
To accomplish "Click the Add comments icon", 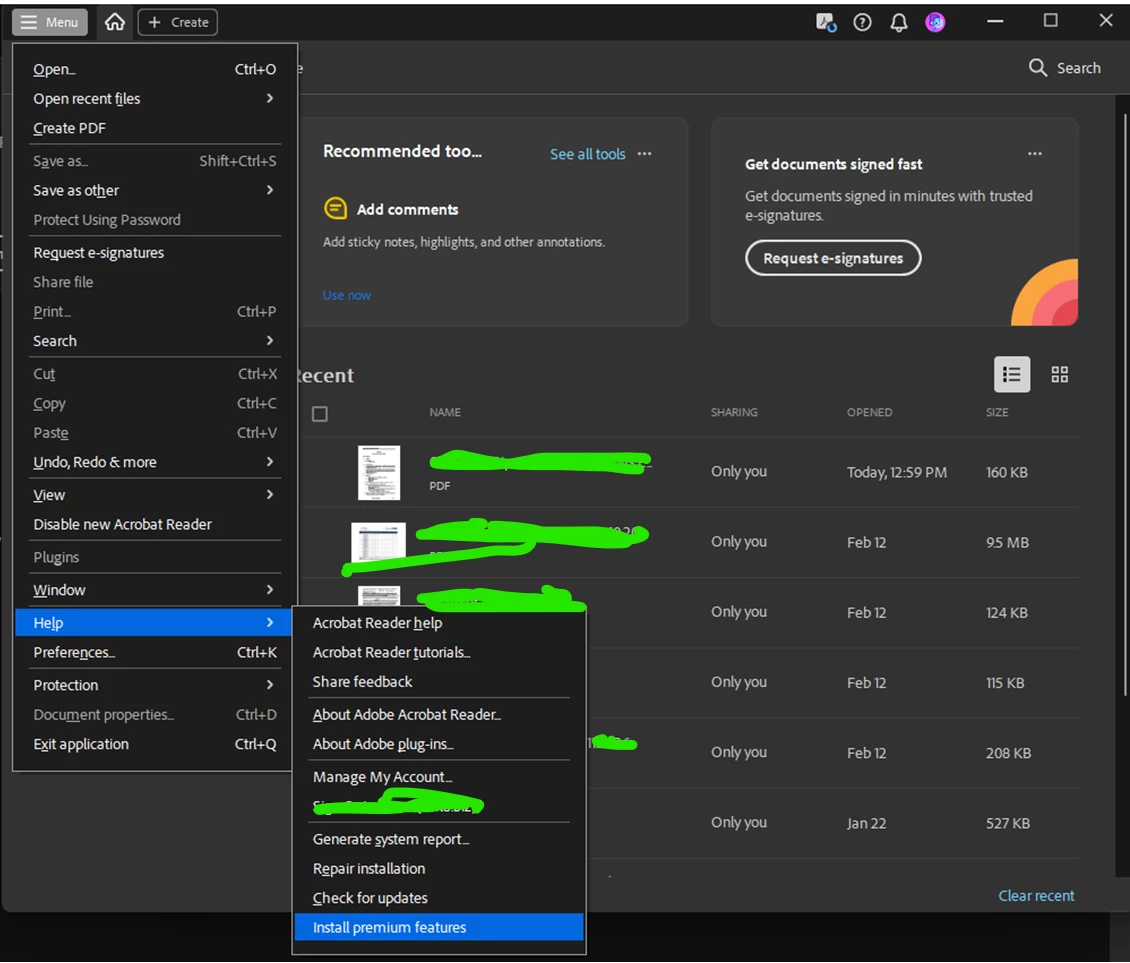I will click(x=335, y=209).
